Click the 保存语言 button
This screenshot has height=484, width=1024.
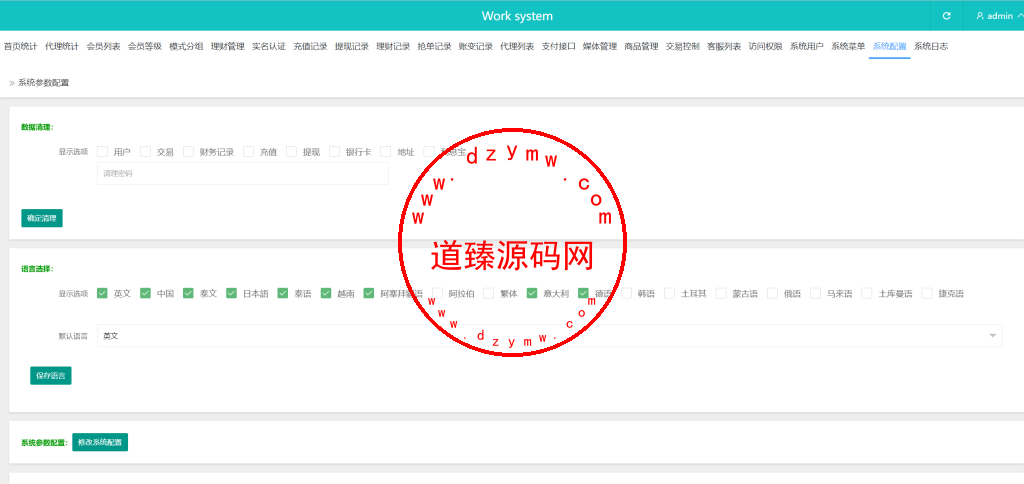pos(50,376)
